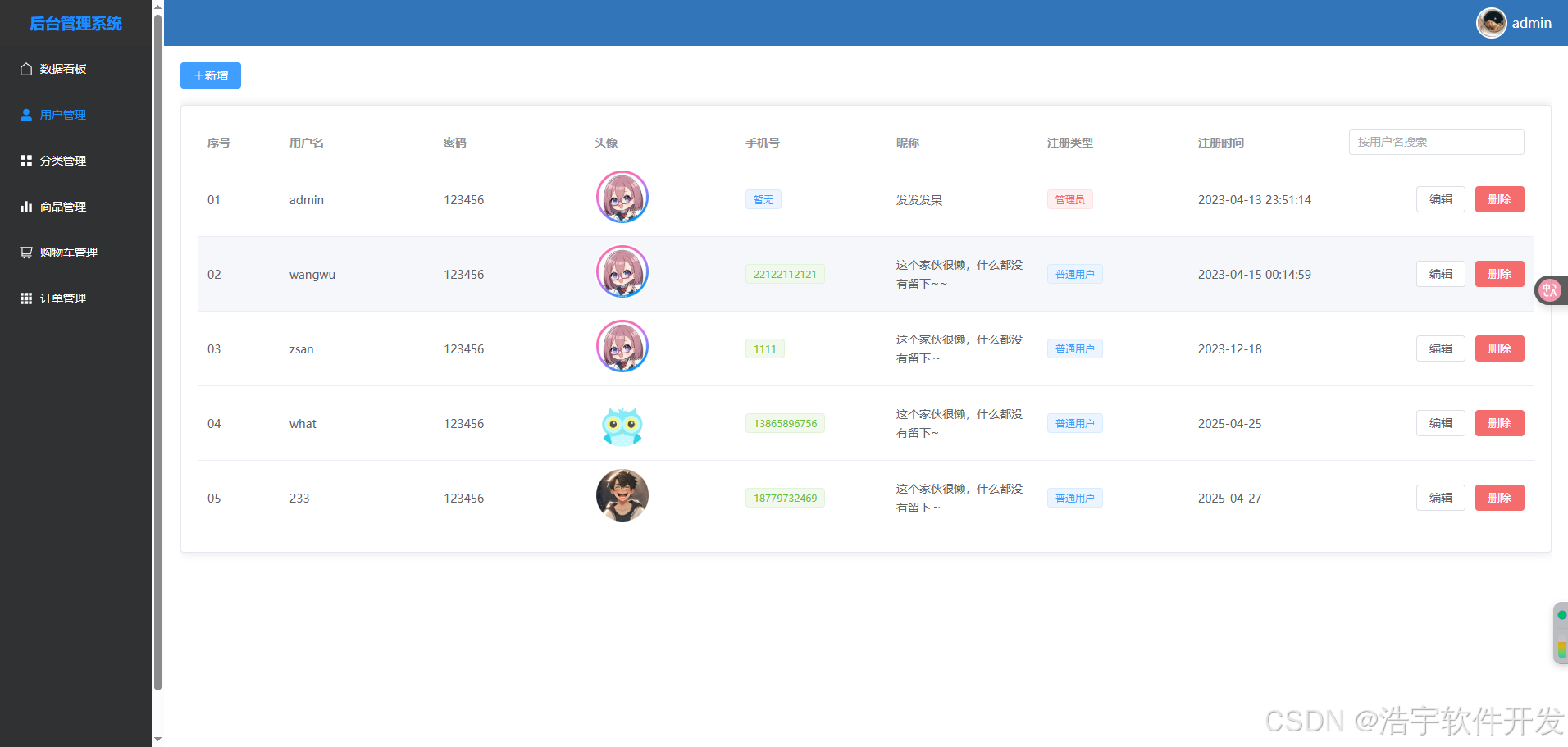
Task: Click the home icon beside 数据看板
Action: click(26, 69)
